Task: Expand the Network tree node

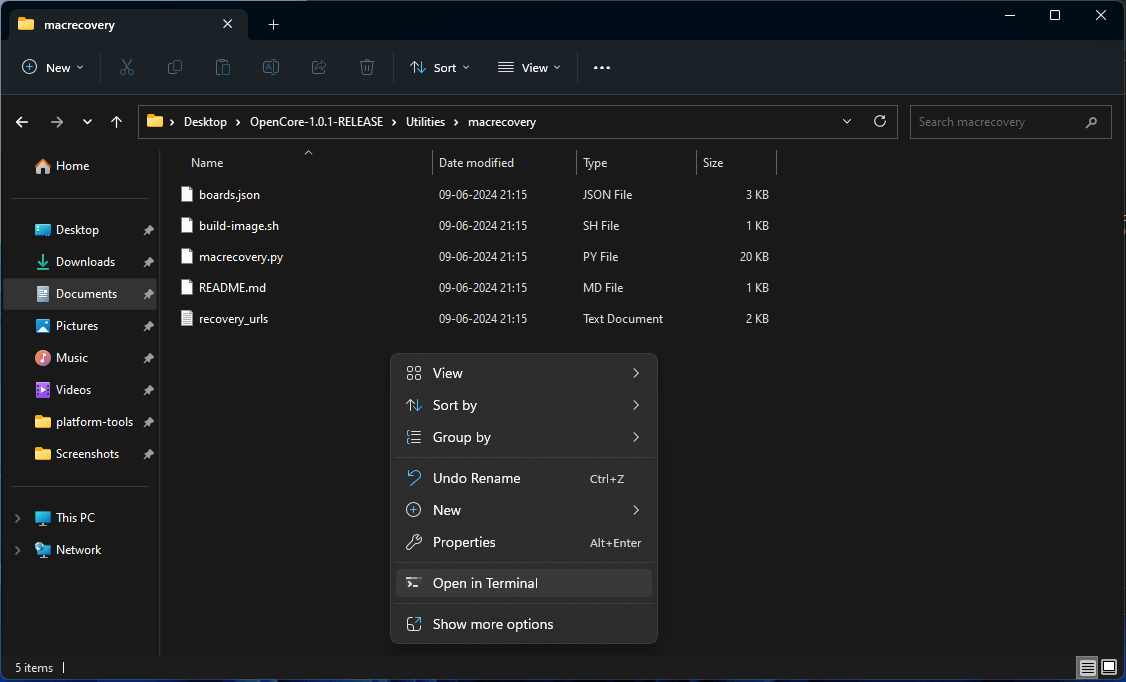Action: point(17,550)
